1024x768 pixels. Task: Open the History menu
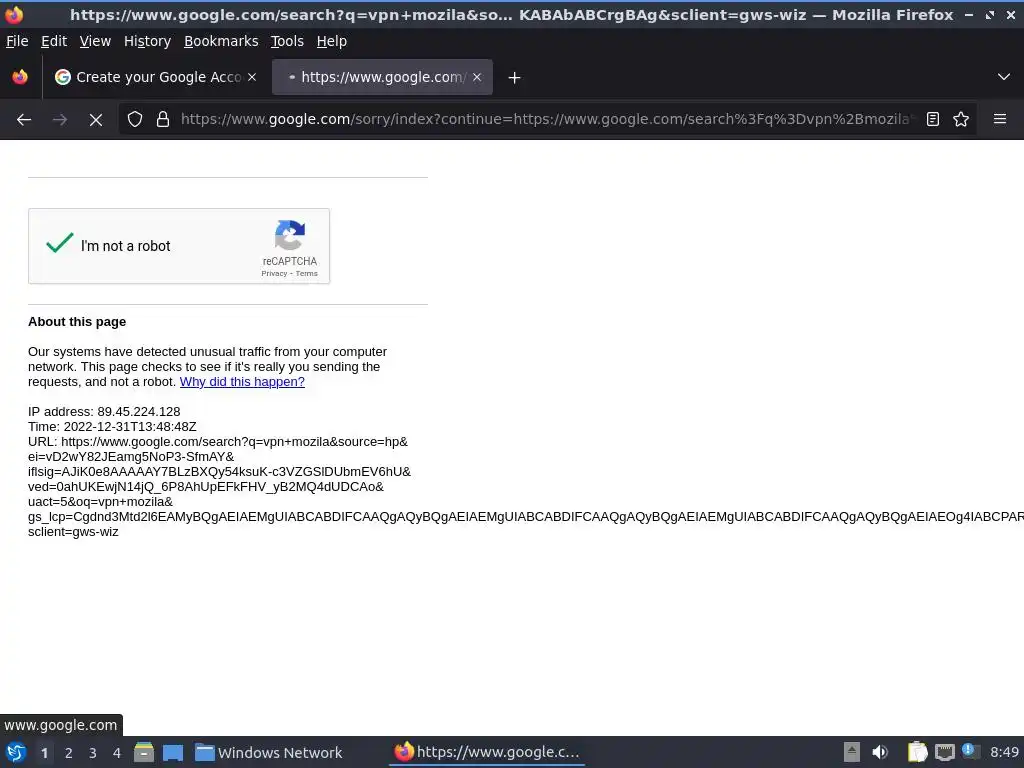[148, 41]
